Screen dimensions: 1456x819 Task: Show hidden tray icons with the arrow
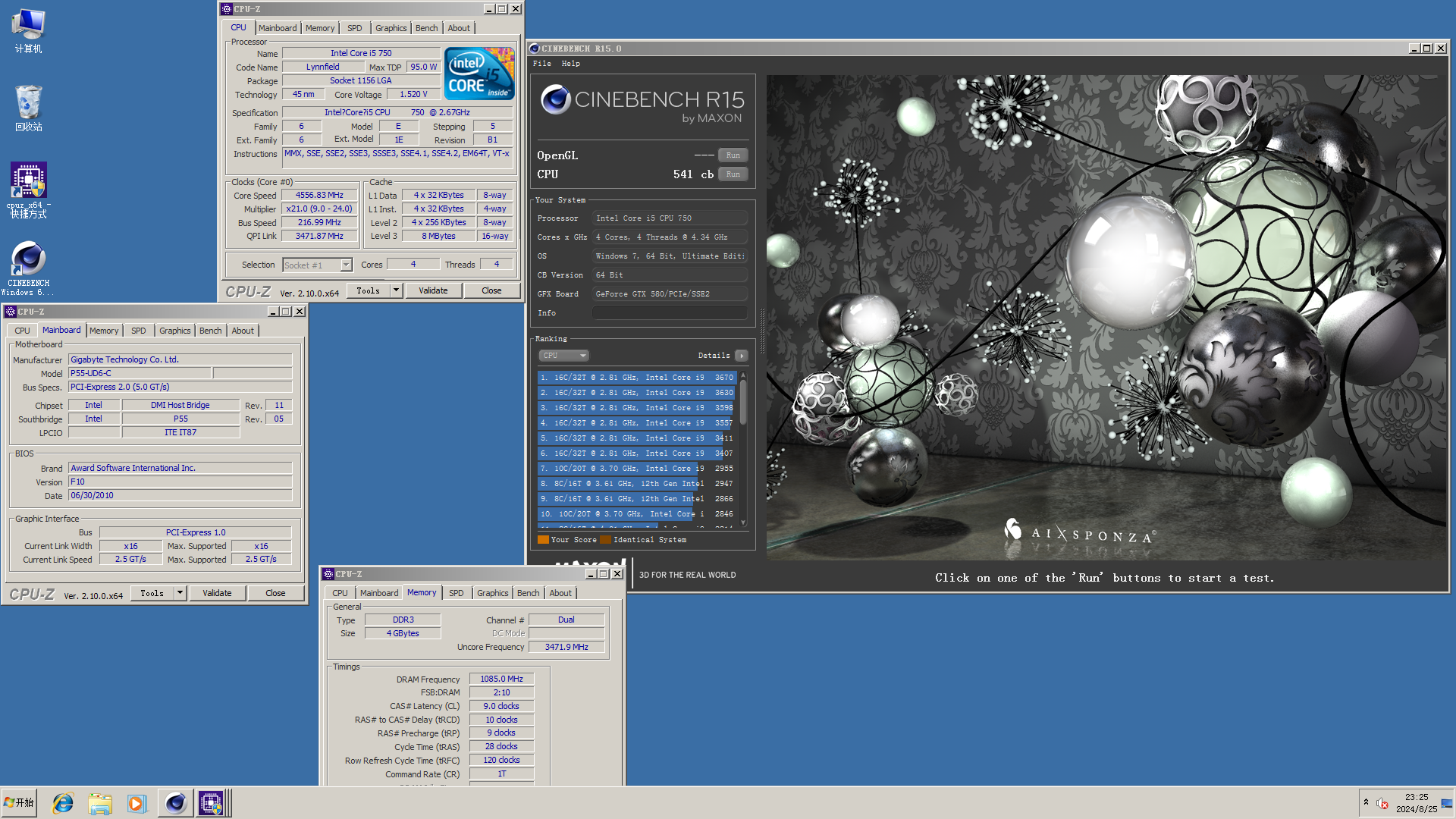tap(1366, 802)
